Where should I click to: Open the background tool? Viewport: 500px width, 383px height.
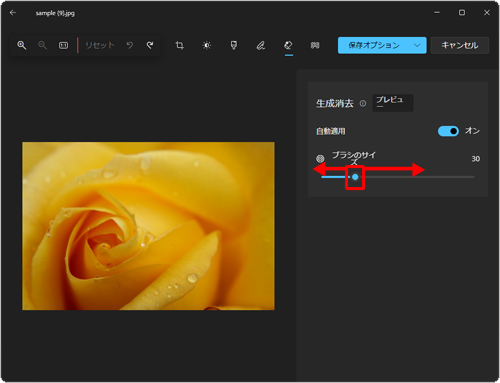coord(315,45)
